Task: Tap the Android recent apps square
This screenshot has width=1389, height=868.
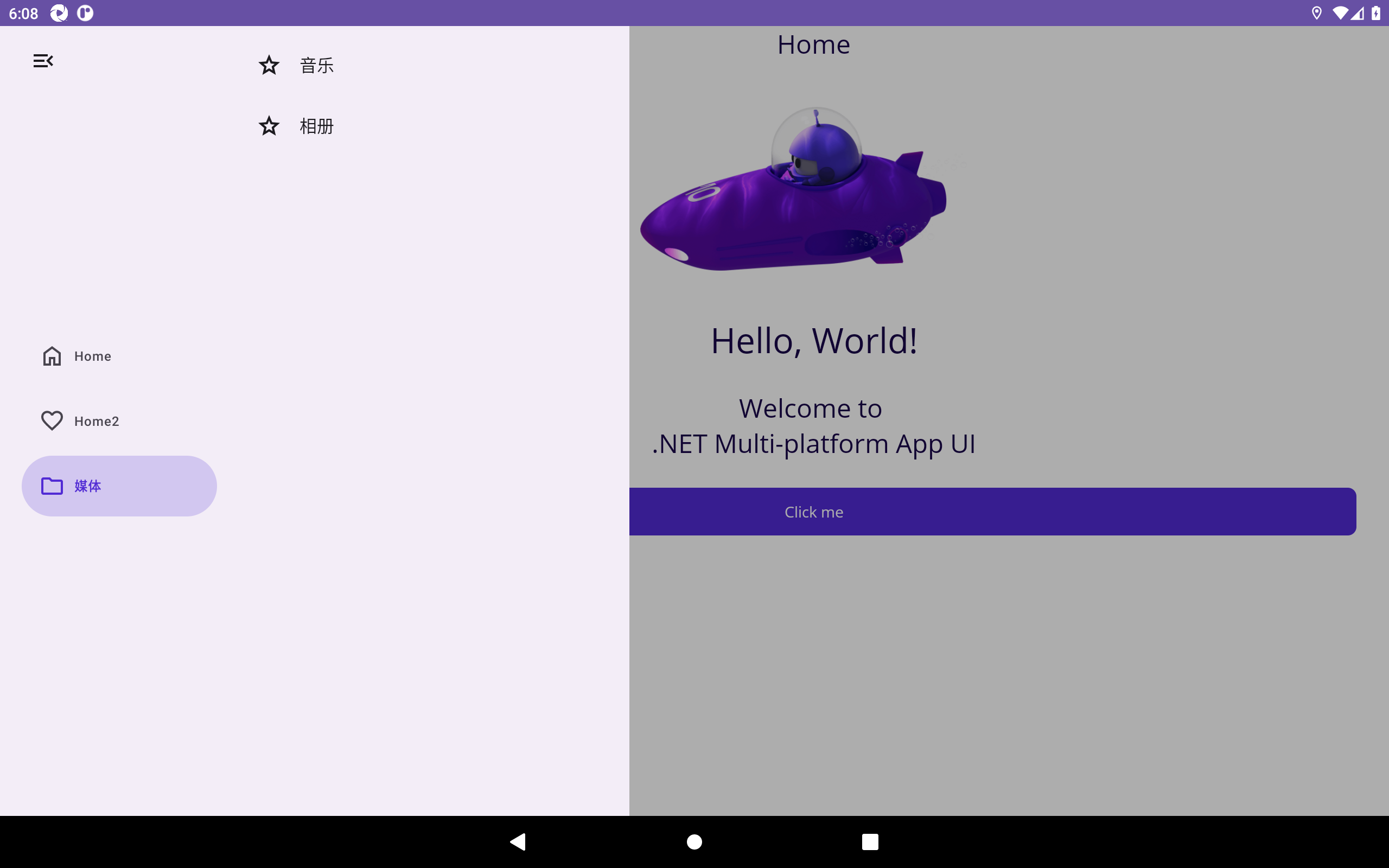Action: pyautogui.click(x=870, y=841)
